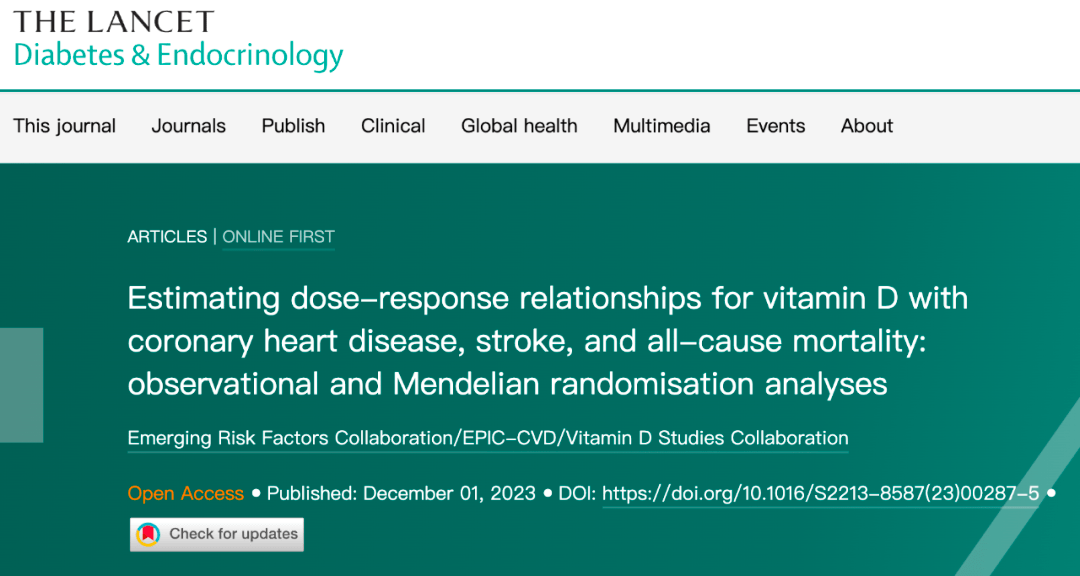The width and height of the screenshot is (1080, 576).
Task: Open the Publish menu
Action: pyautogui.click(x=293, y=126)
